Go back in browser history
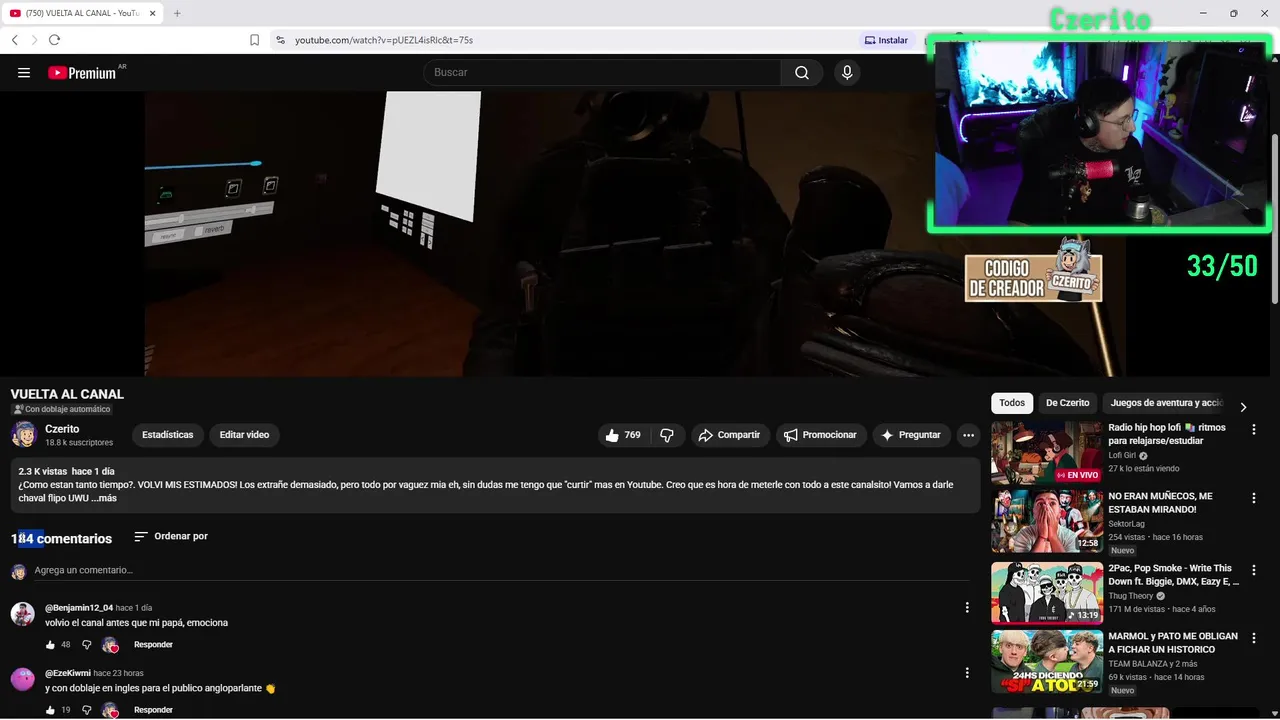The image size is (1280, 720). point(14,40)
